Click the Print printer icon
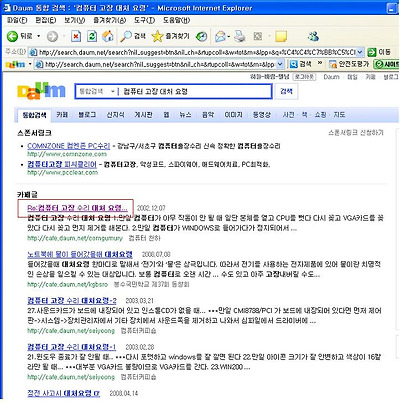 coord(239,36)
